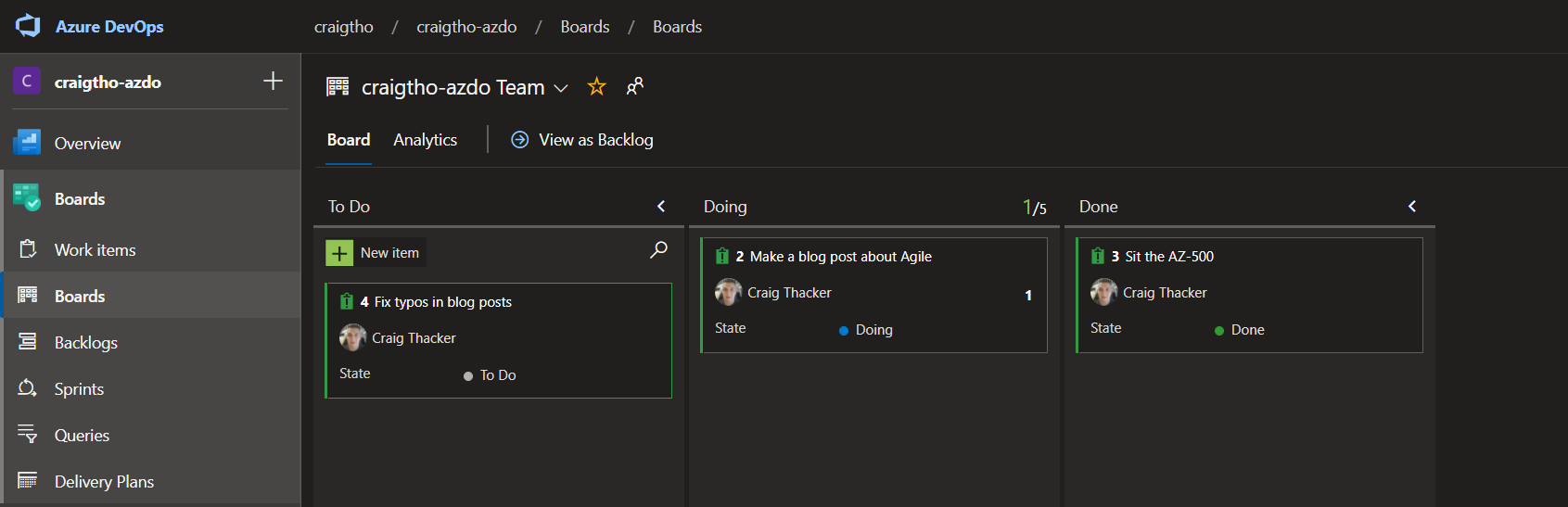Screen dimensions: 1568x507
Task: Click the green plus New item icon
Action: 339,253
